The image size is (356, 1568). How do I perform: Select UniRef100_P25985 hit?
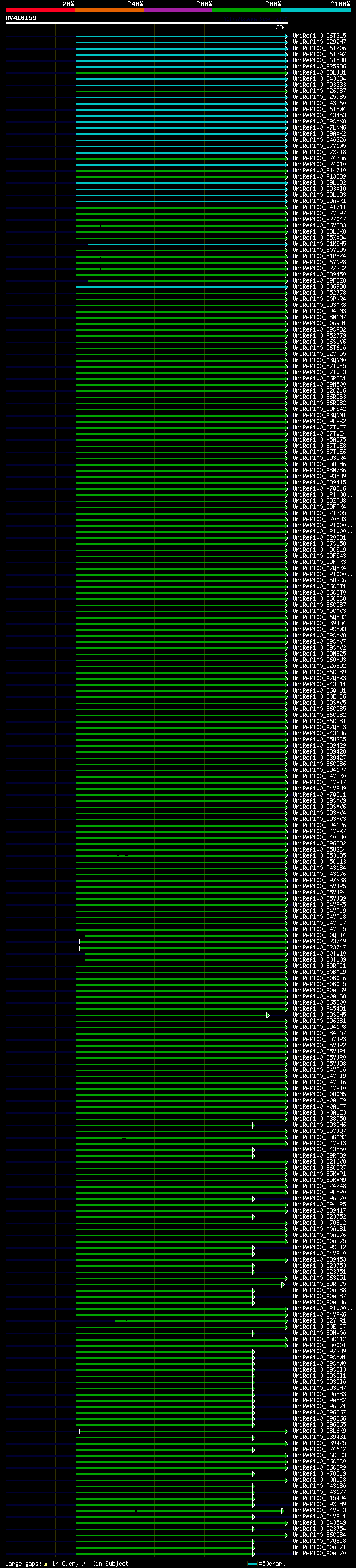pyautogui.click(x=319, y=97)
